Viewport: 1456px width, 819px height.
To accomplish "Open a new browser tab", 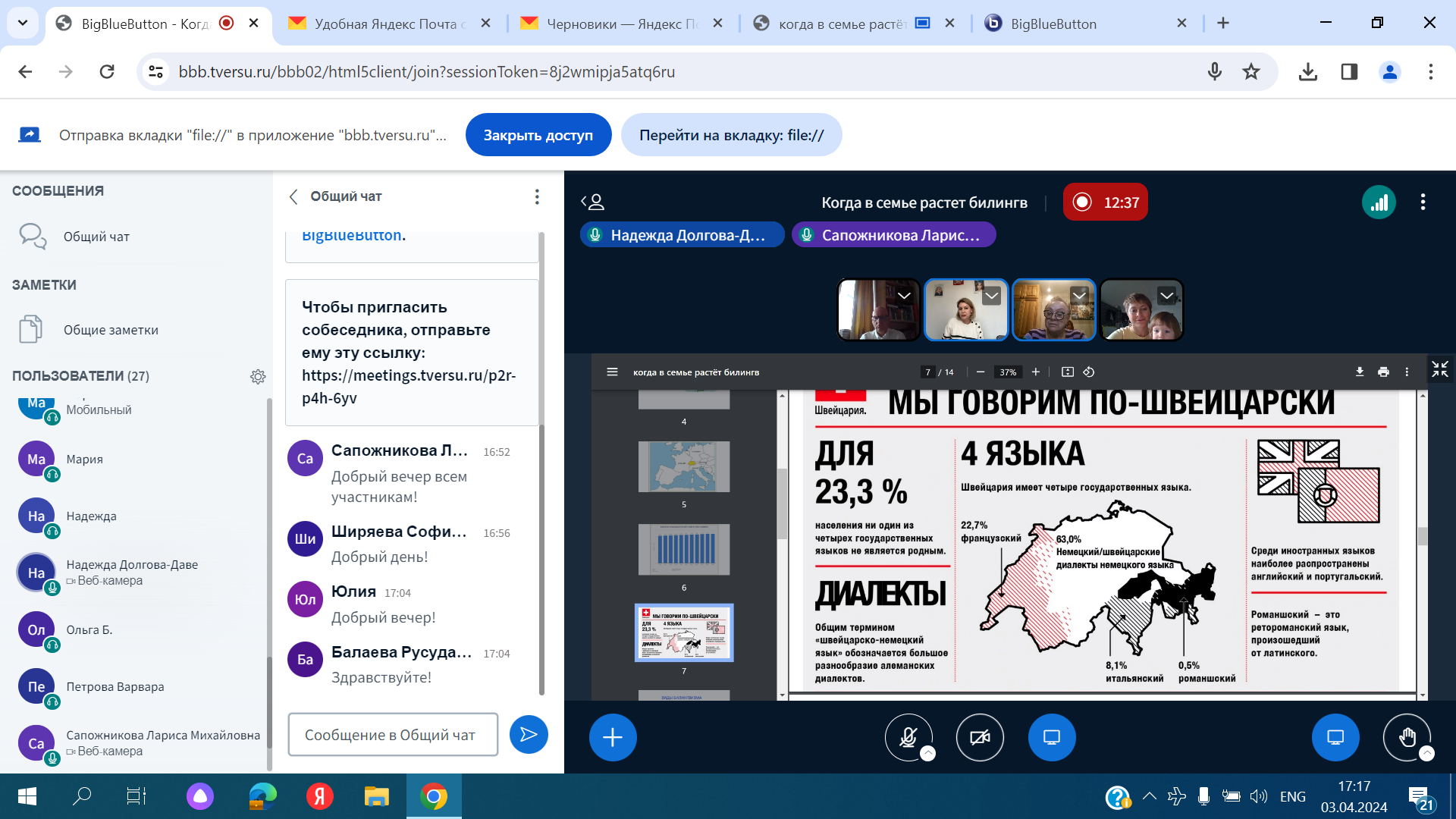I will [x=1223, y=24].
